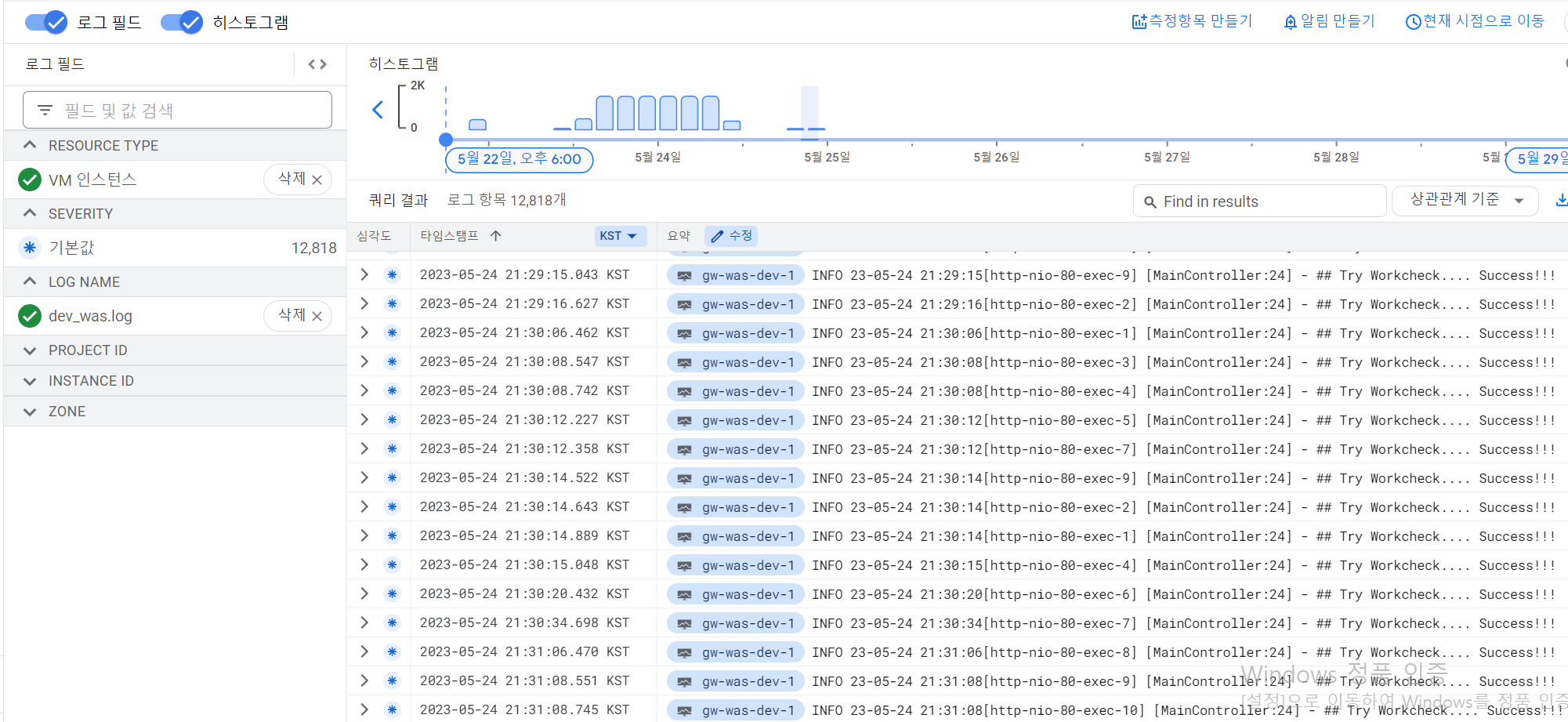This screenshot has width=1568, height=722.
Task: Click gw-was-dev-1 chip on 21:29:15.043 row
Action: (x=735, y=275)
